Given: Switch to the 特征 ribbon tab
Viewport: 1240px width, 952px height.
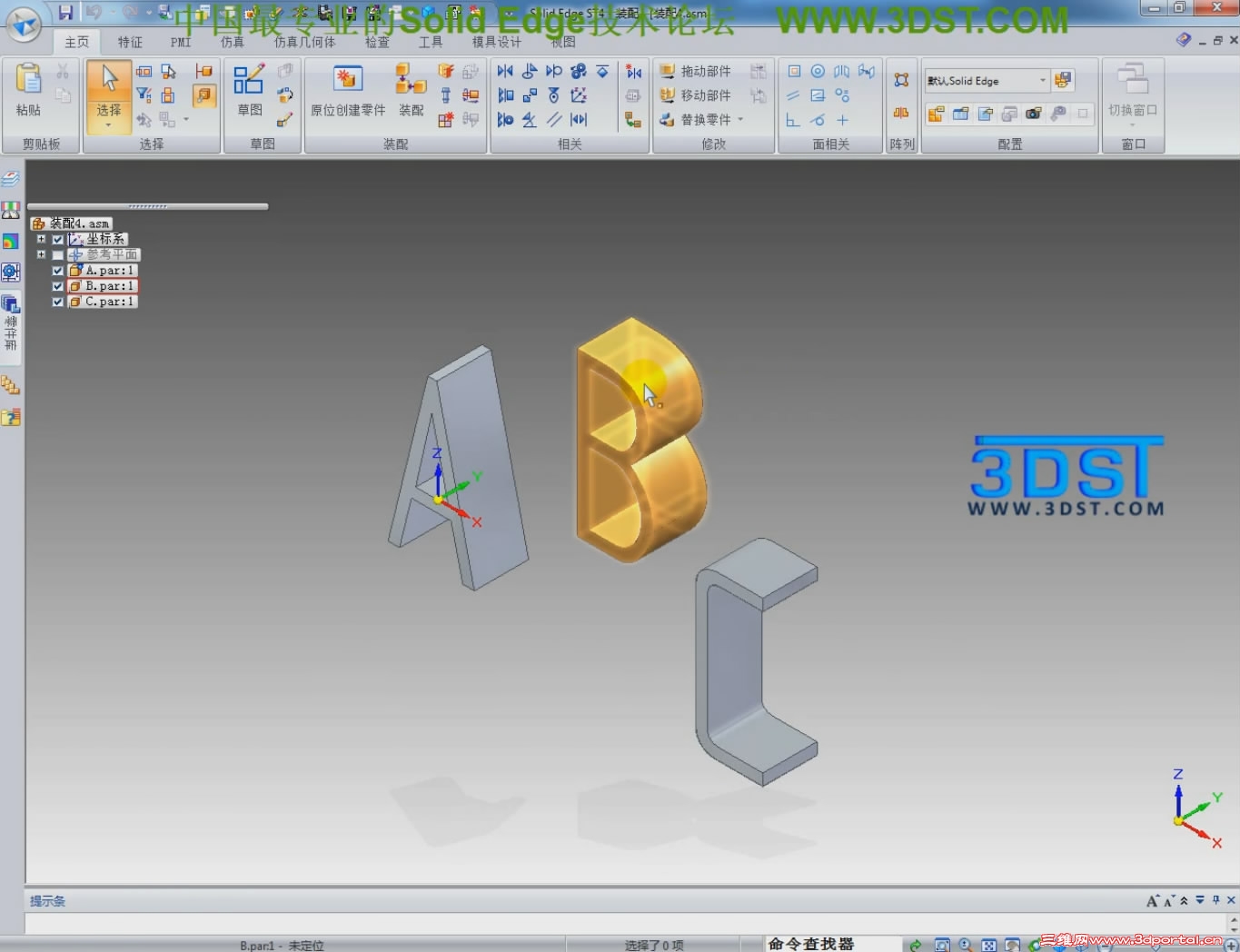Looking at the screenshot, I should 129,41.
